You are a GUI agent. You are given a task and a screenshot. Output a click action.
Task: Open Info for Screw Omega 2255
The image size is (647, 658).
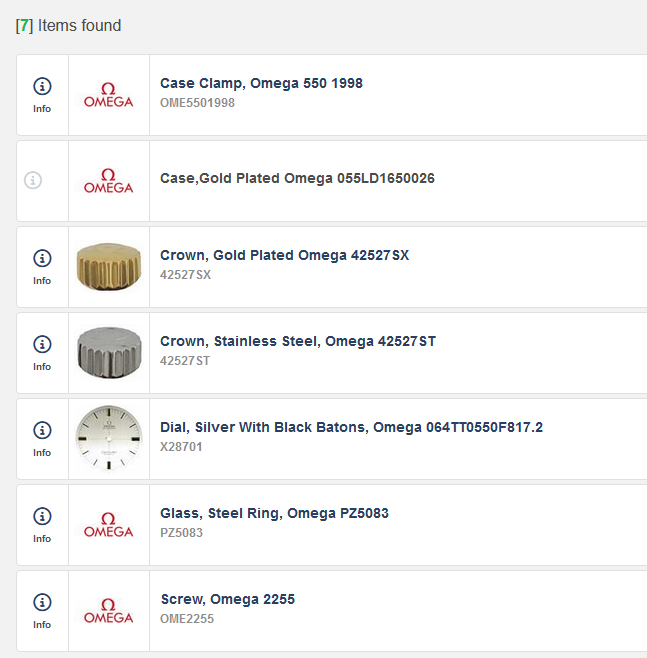42,610
